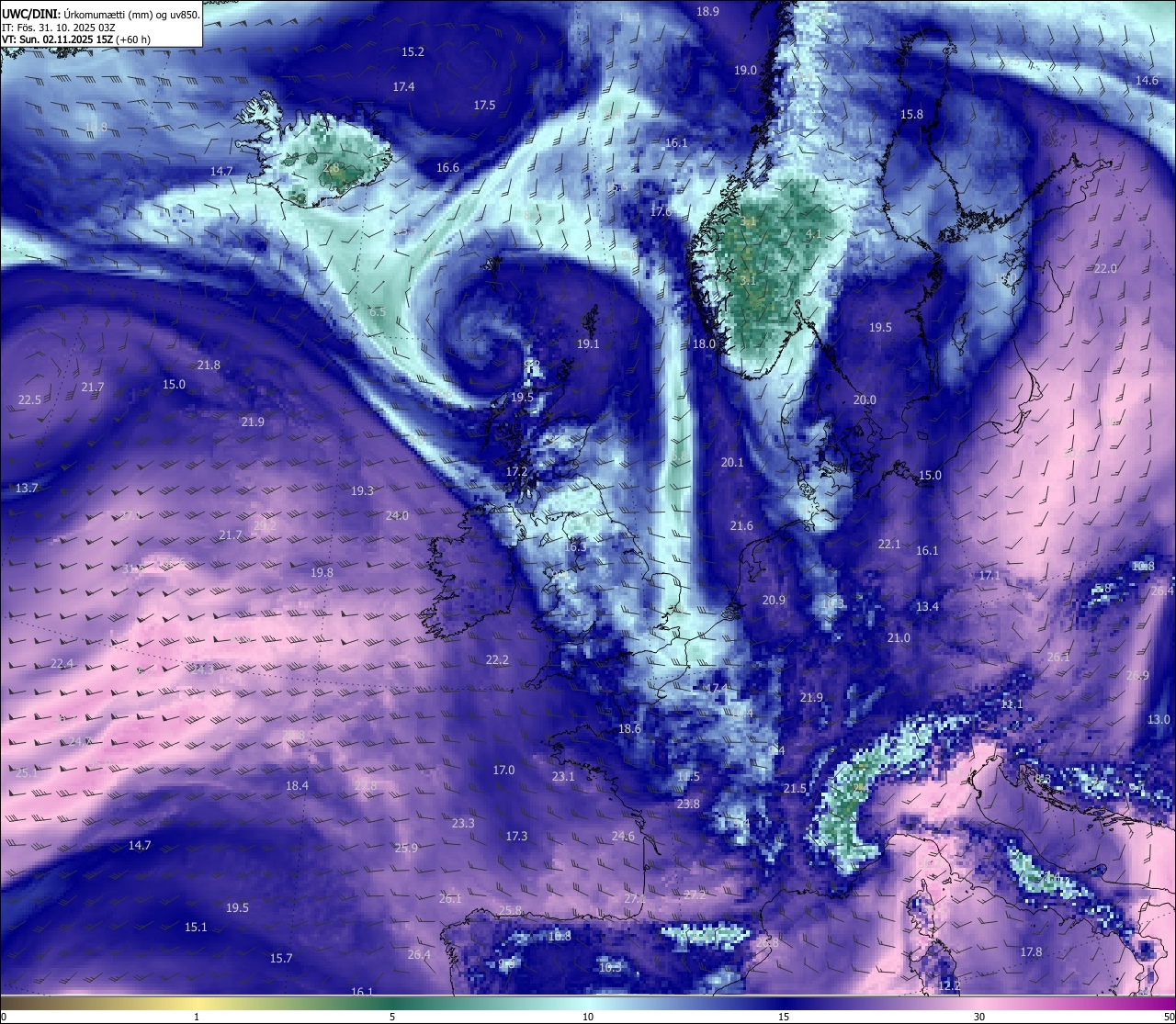The width and height of the screenshot is (1176, 1024).
Task: Click the 16.6 value east of Iceland
Action: point(448,168)
